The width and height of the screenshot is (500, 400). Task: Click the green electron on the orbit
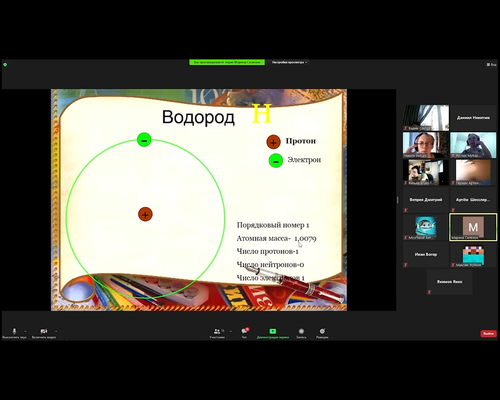click(144, 140)
